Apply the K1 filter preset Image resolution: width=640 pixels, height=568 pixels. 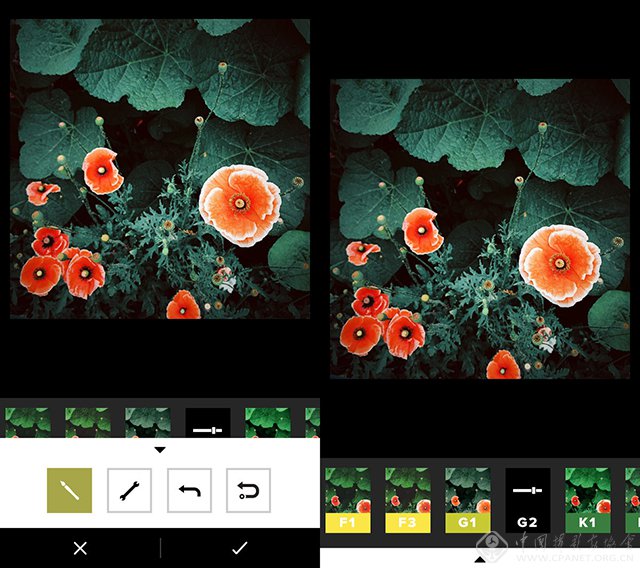pos(587,499)
